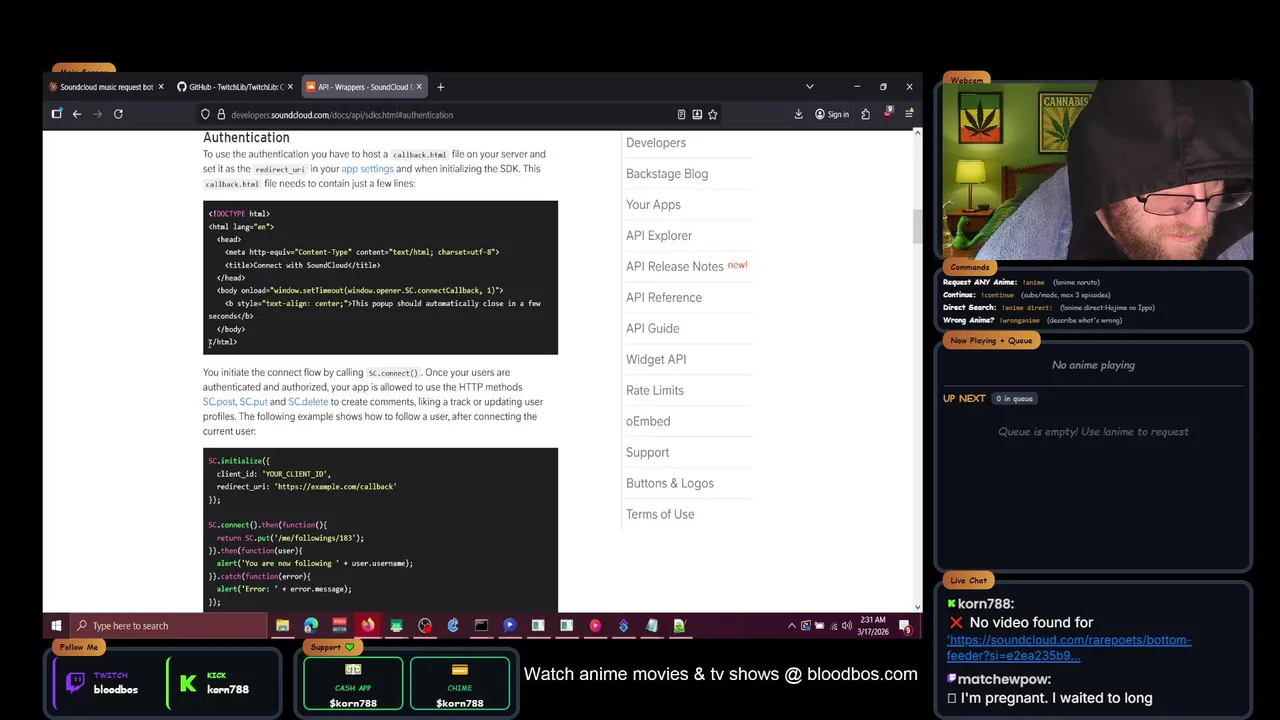Go back using the browser back arrow
Image resolution: width=1280 pixels, height=720 pixels.
point(76,114)
